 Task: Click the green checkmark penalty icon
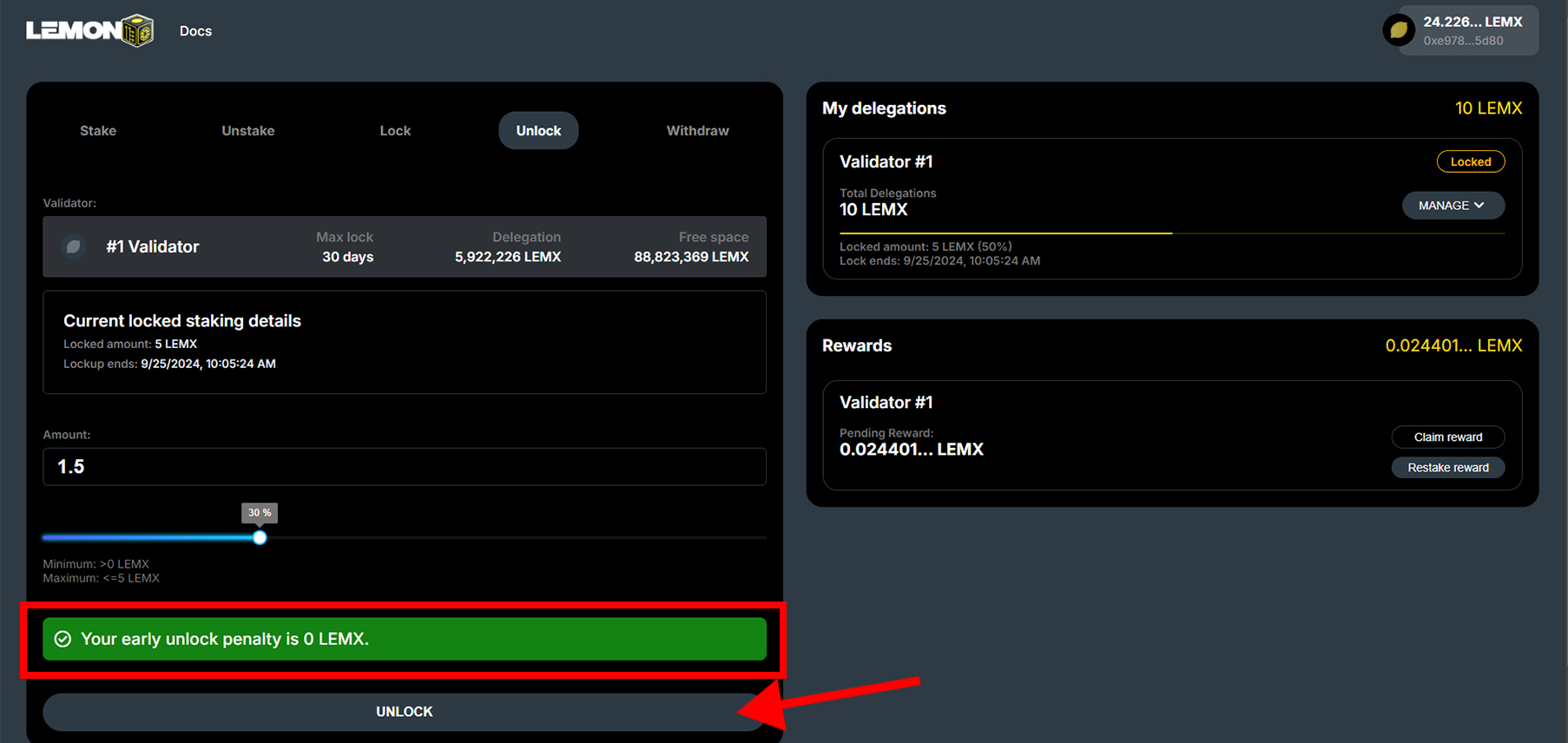pyautogui.click(x=63, y=639)
